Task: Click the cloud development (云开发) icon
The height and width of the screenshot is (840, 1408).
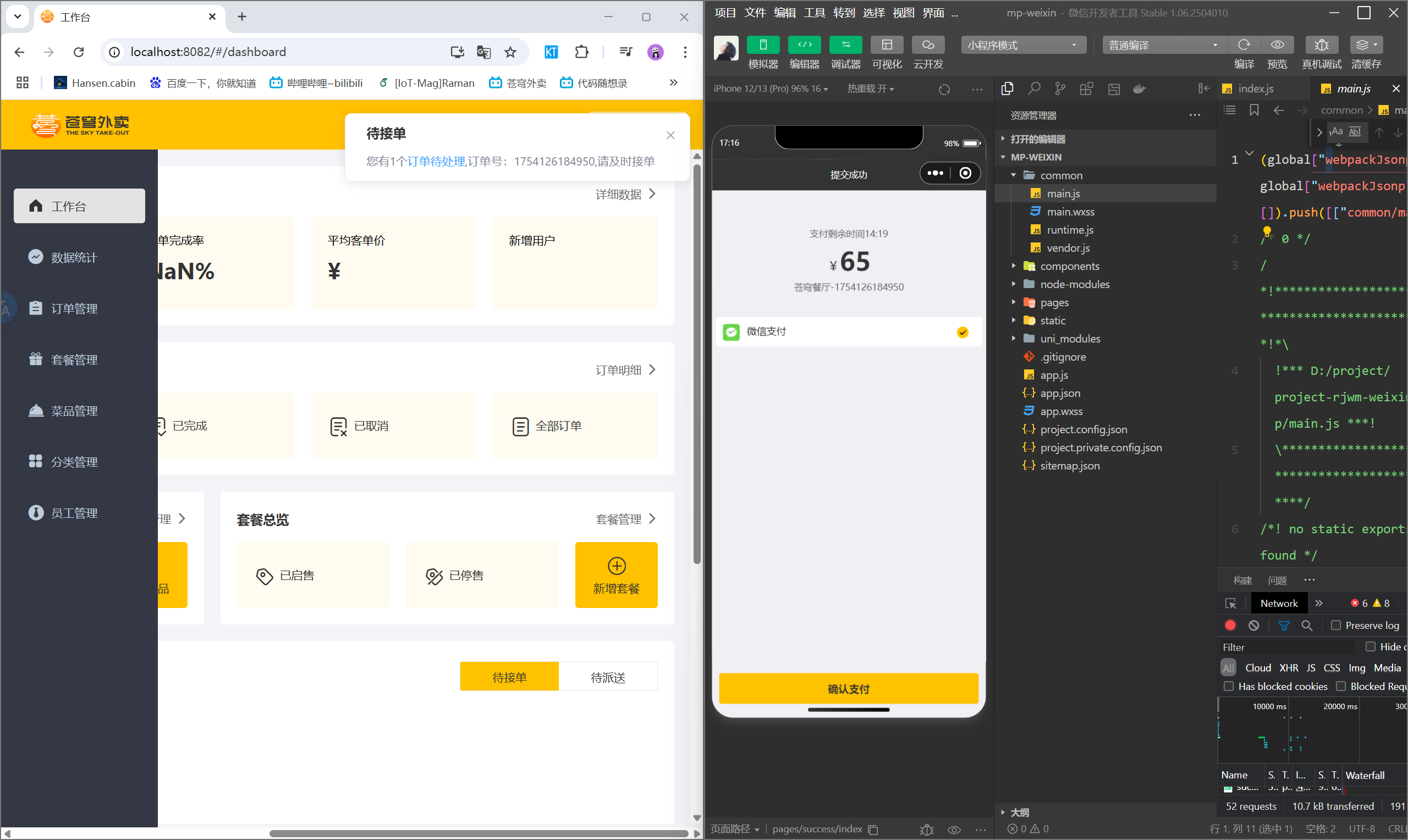Action: point(927,45)
